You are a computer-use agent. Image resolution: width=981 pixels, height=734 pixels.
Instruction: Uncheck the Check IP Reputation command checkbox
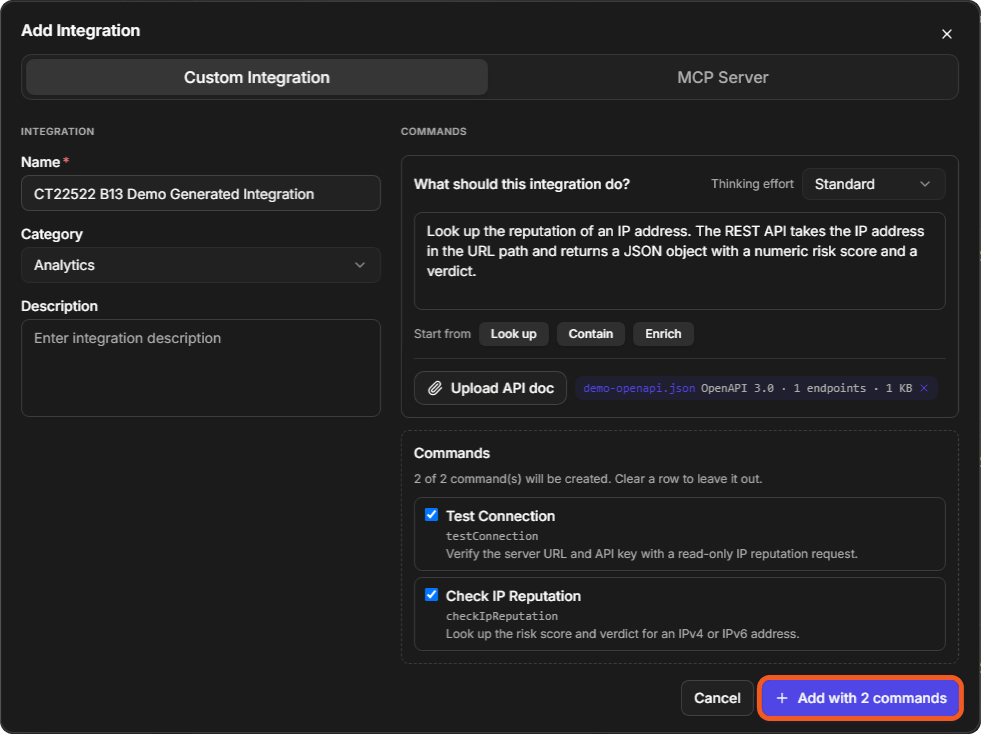click(431, 594)
